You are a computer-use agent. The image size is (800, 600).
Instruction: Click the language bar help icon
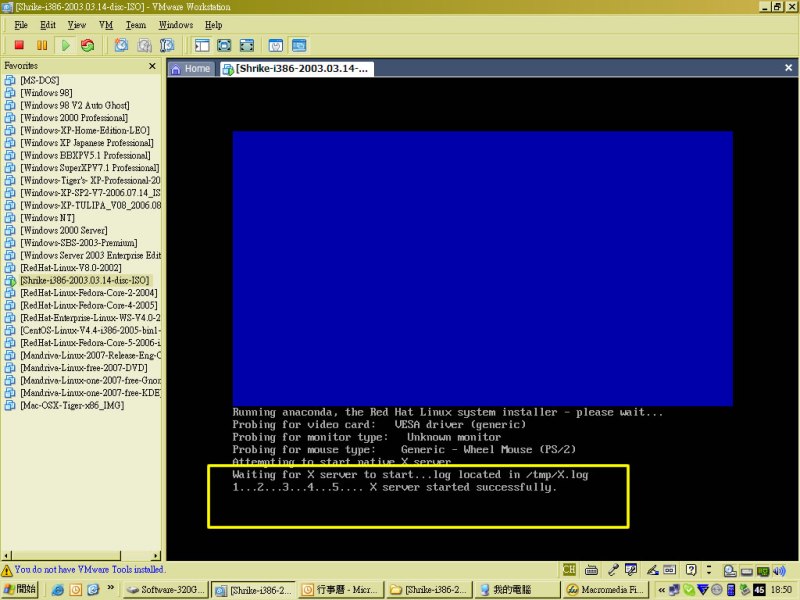pos(691,569)
